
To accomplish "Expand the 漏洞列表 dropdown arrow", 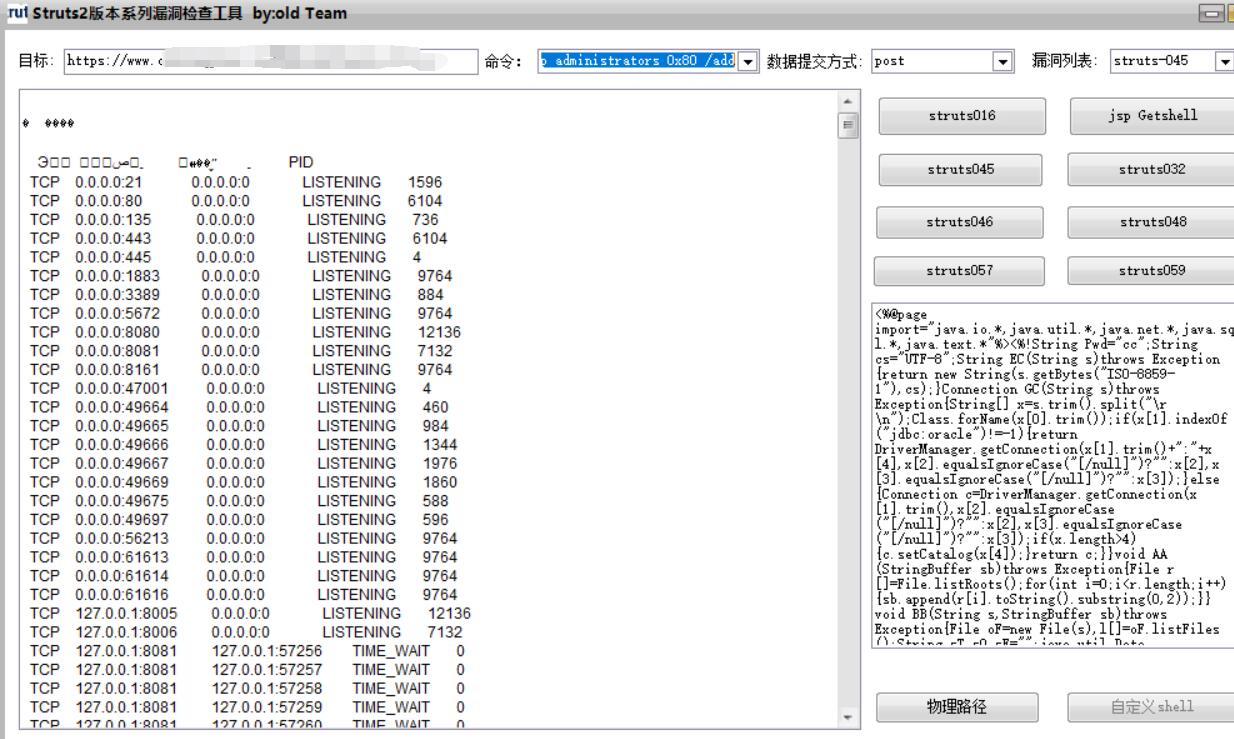I will point(1223,61).
